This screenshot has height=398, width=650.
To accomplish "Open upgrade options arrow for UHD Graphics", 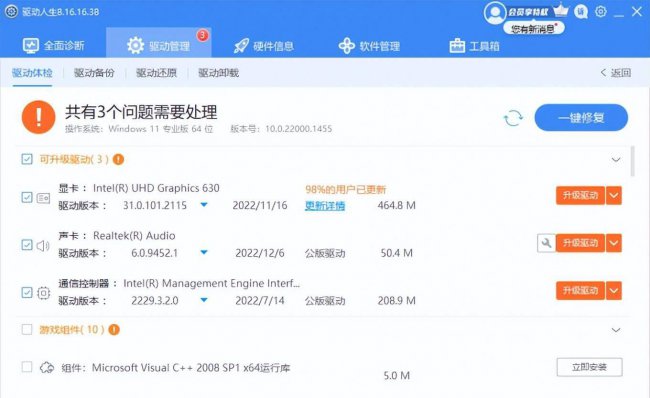I will (x=614, y=195).
